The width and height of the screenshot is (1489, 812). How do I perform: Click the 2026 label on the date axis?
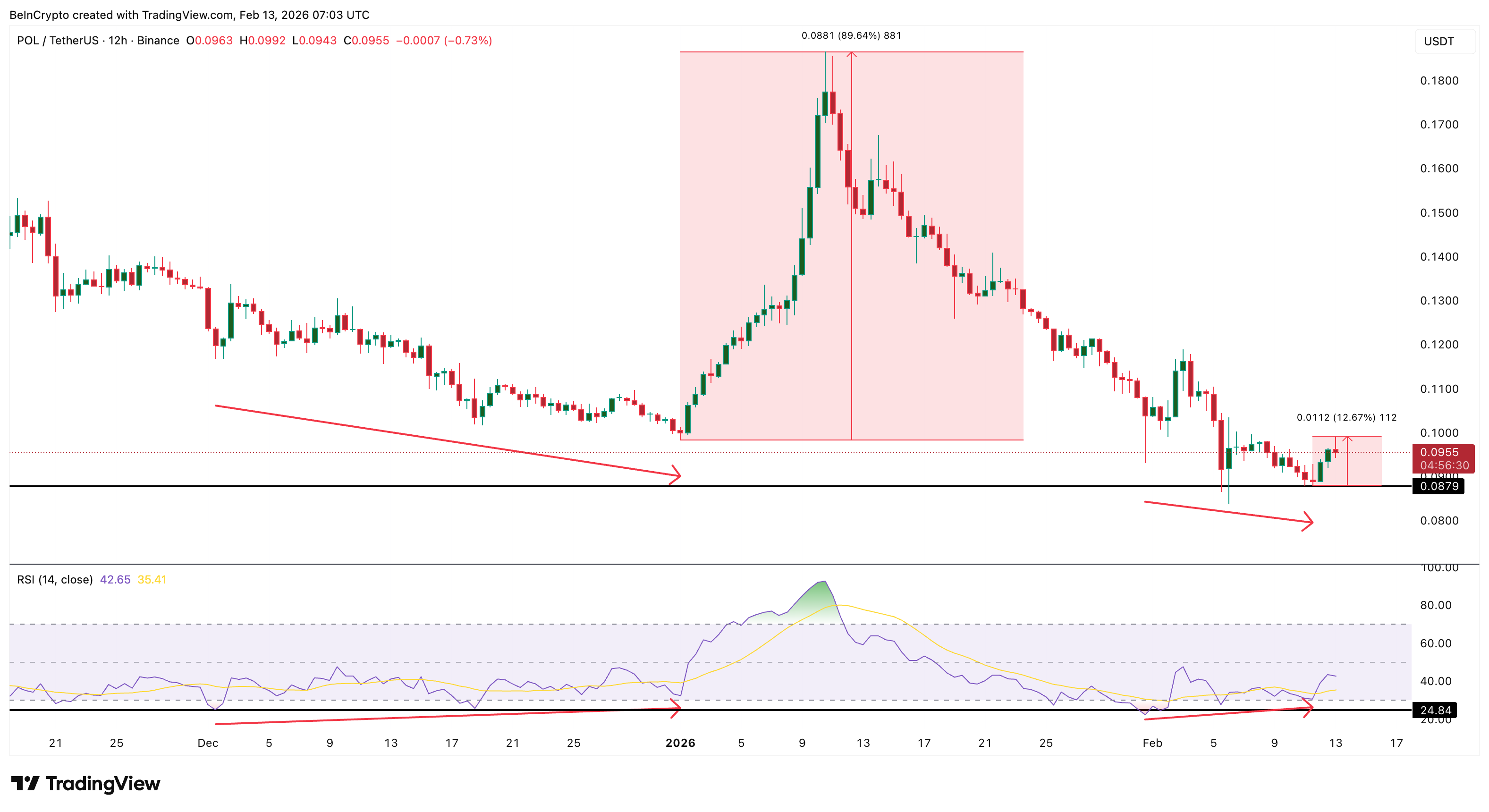680,743
